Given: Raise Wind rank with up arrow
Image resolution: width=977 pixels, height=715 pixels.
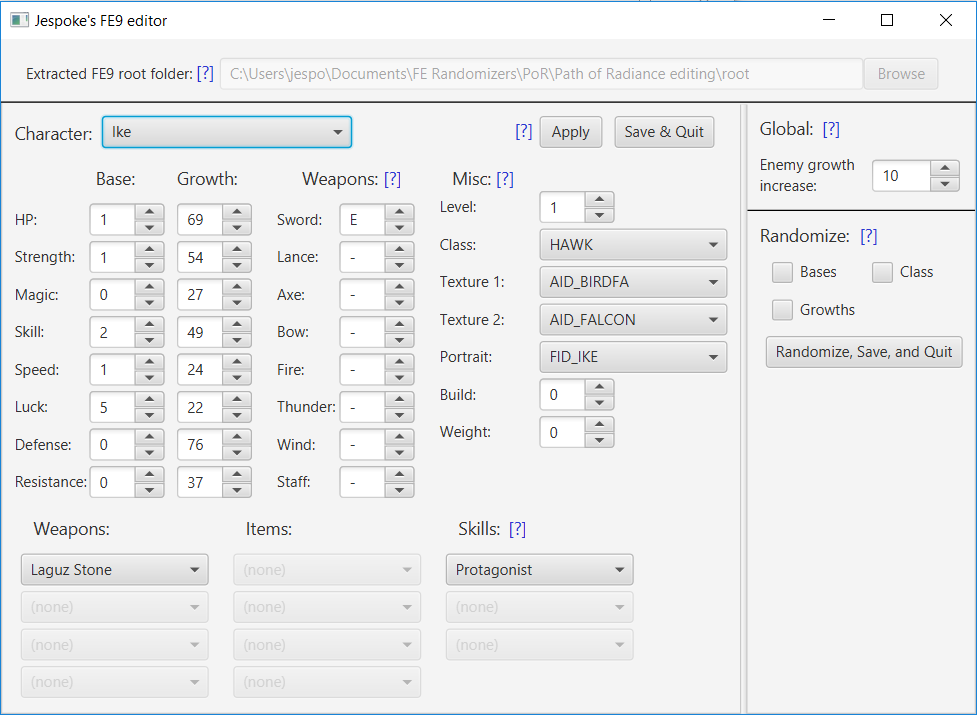Looking at the screenshot, I should click(399, 437).
